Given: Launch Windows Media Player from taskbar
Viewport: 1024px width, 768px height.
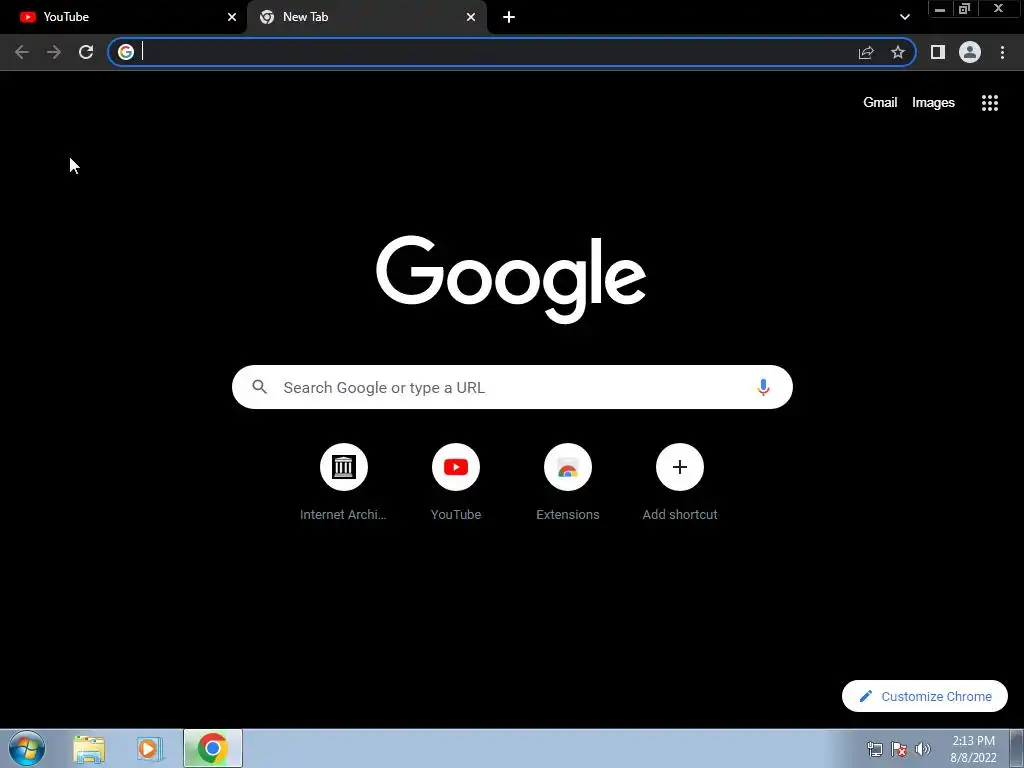Looking at the screenshot, I should [150, 749].
